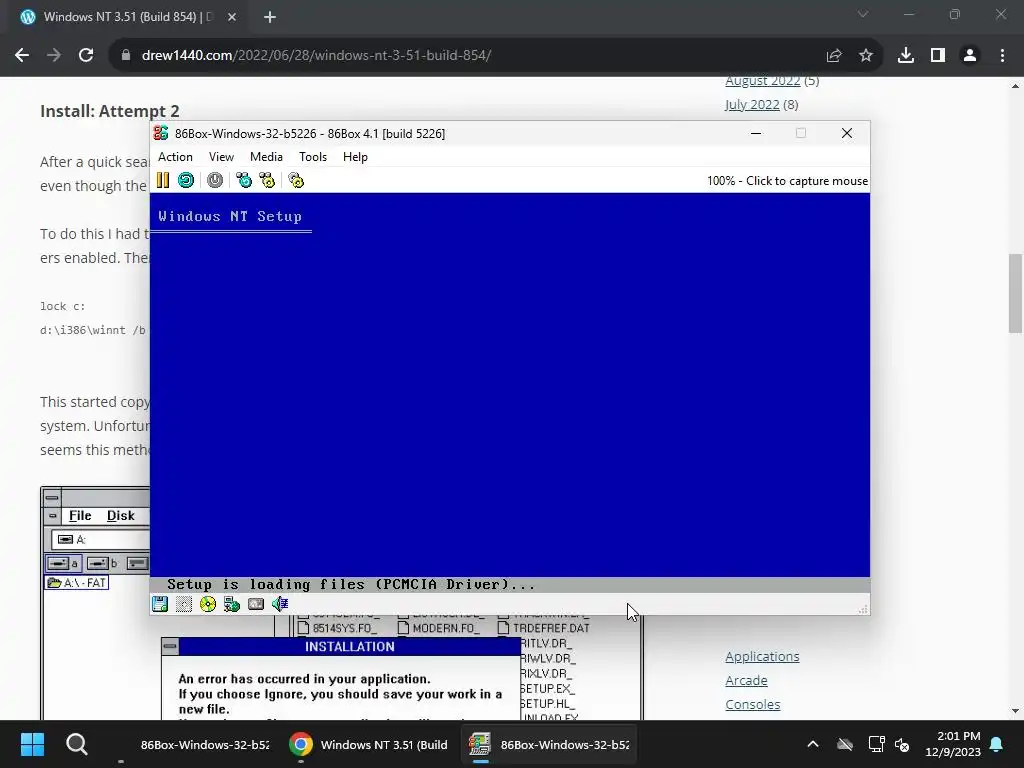Viewport: 1024px width, 768px height.
Task: Open July 2022 archive link
Action: (x=752, y=104)
